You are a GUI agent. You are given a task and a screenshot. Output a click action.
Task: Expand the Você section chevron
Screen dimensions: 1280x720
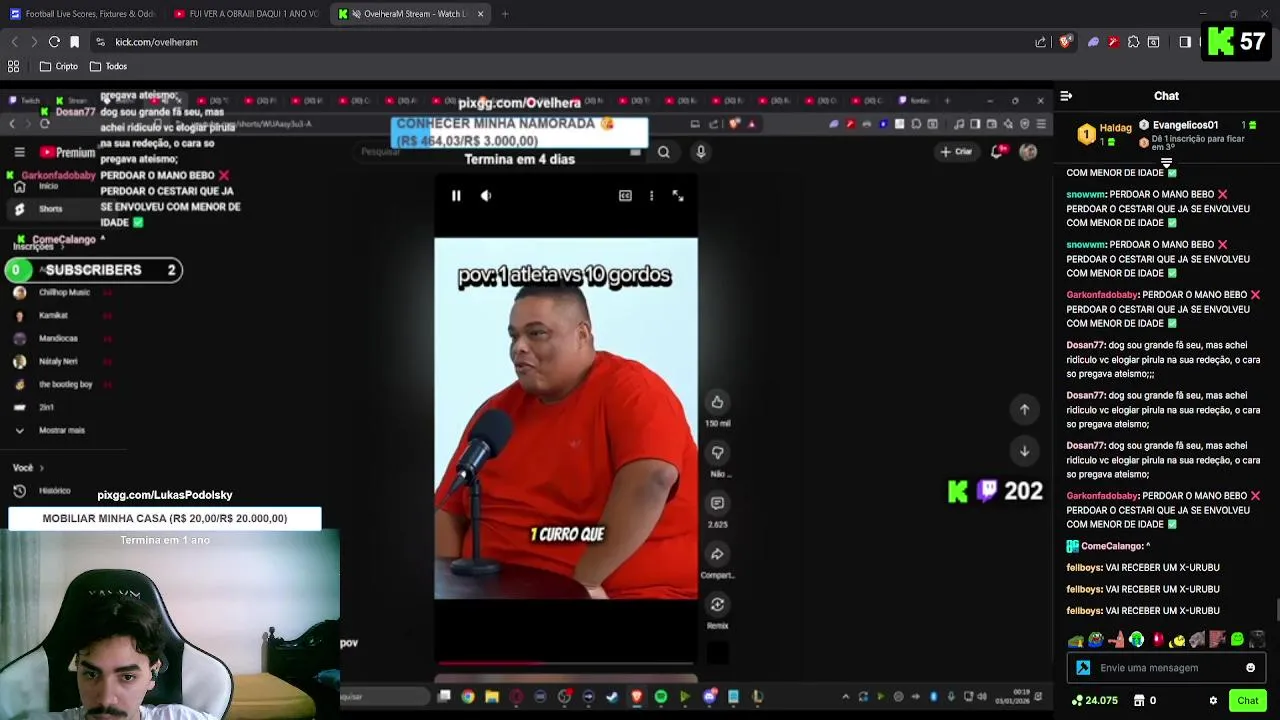click(41, 468)
